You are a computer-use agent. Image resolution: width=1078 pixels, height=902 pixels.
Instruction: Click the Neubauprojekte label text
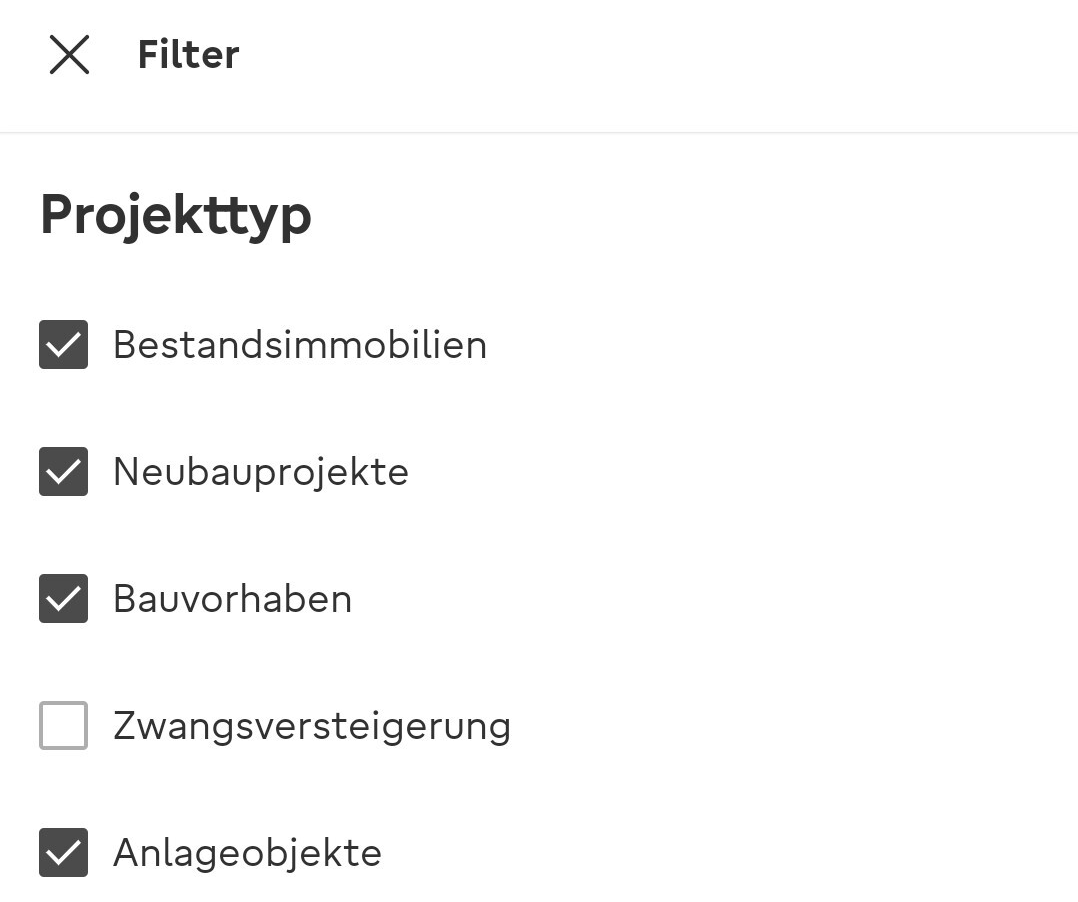260,472
